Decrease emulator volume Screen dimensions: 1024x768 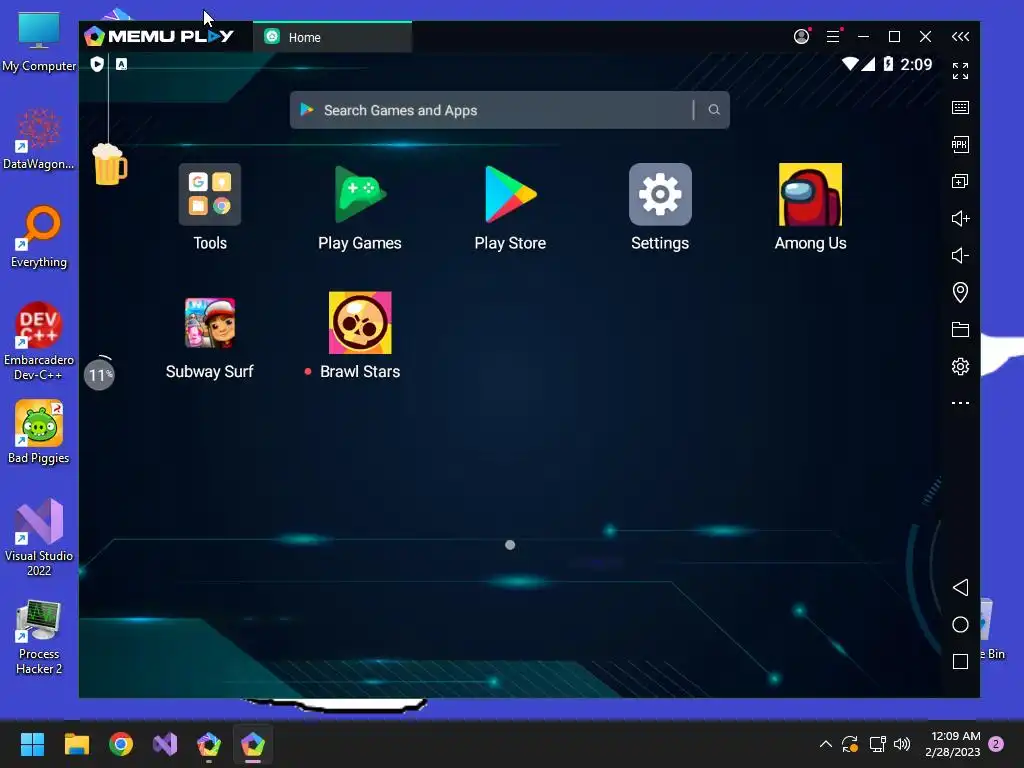pos(960,255)
